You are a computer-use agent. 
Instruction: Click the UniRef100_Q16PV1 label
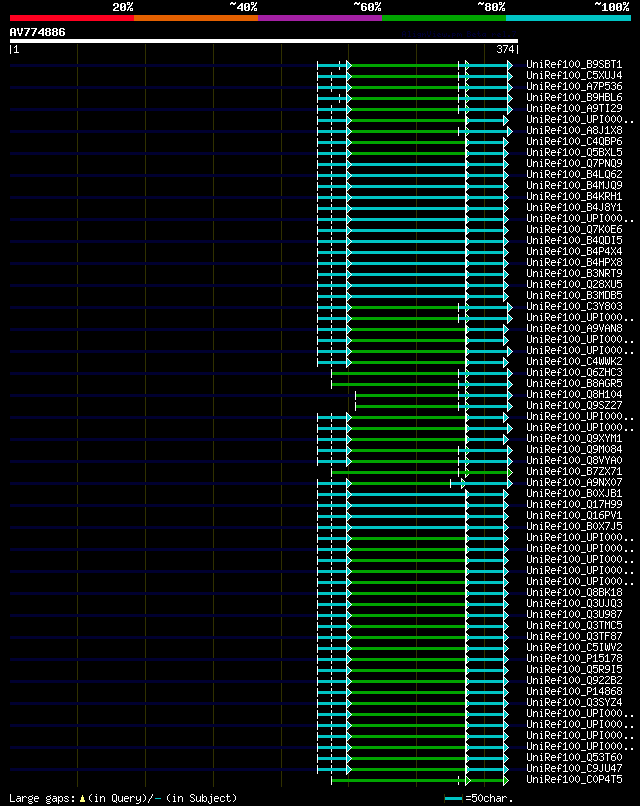coord(574,516)
